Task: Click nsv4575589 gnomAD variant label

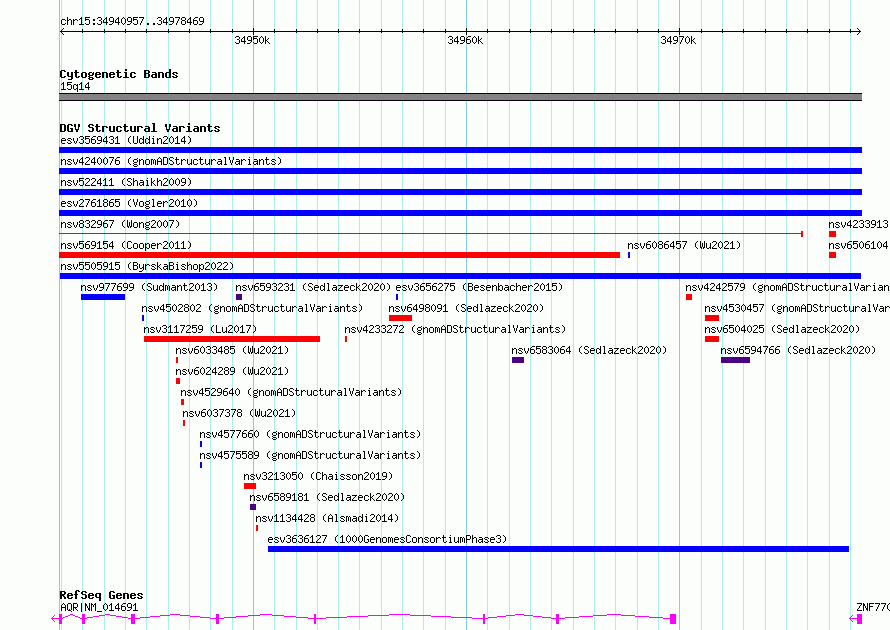Action: [x=310, y=455]
